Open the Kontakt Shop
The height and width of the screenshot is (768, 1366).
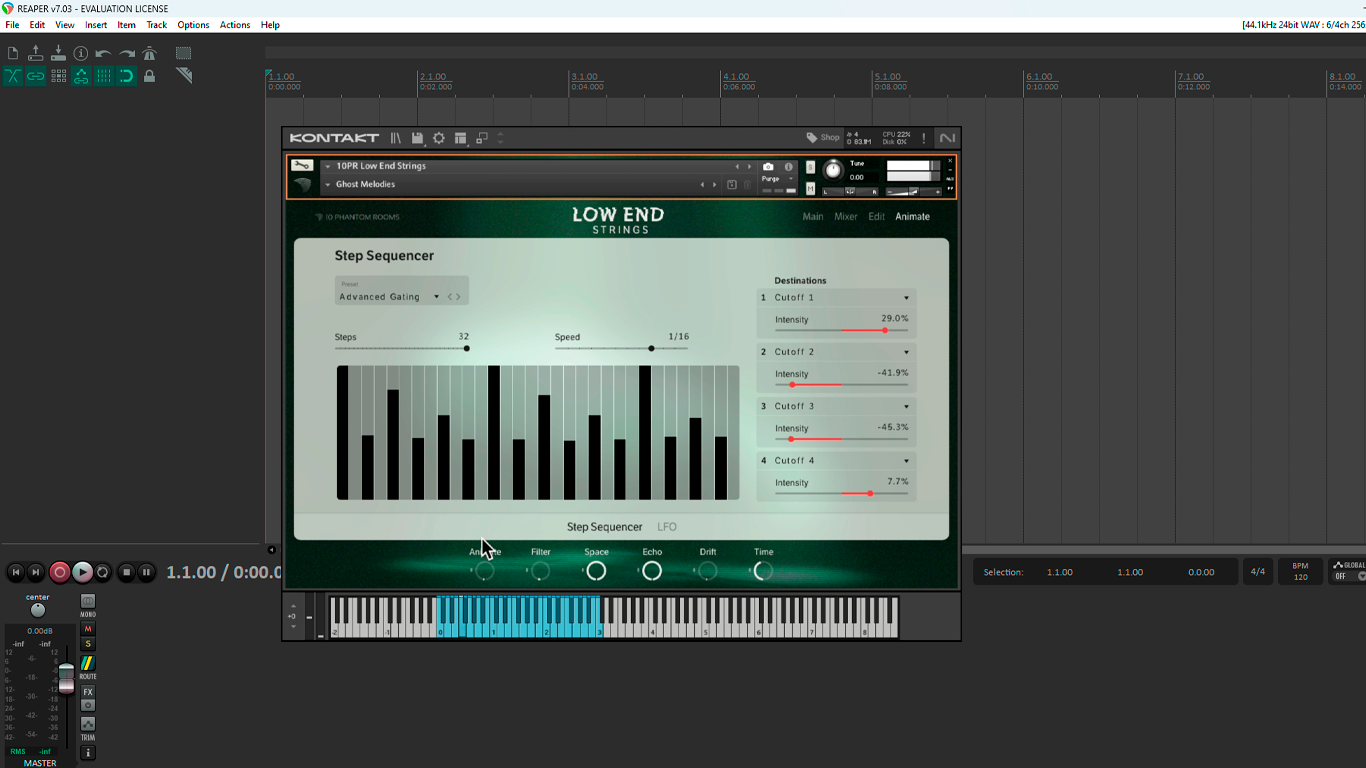point(823,138)
